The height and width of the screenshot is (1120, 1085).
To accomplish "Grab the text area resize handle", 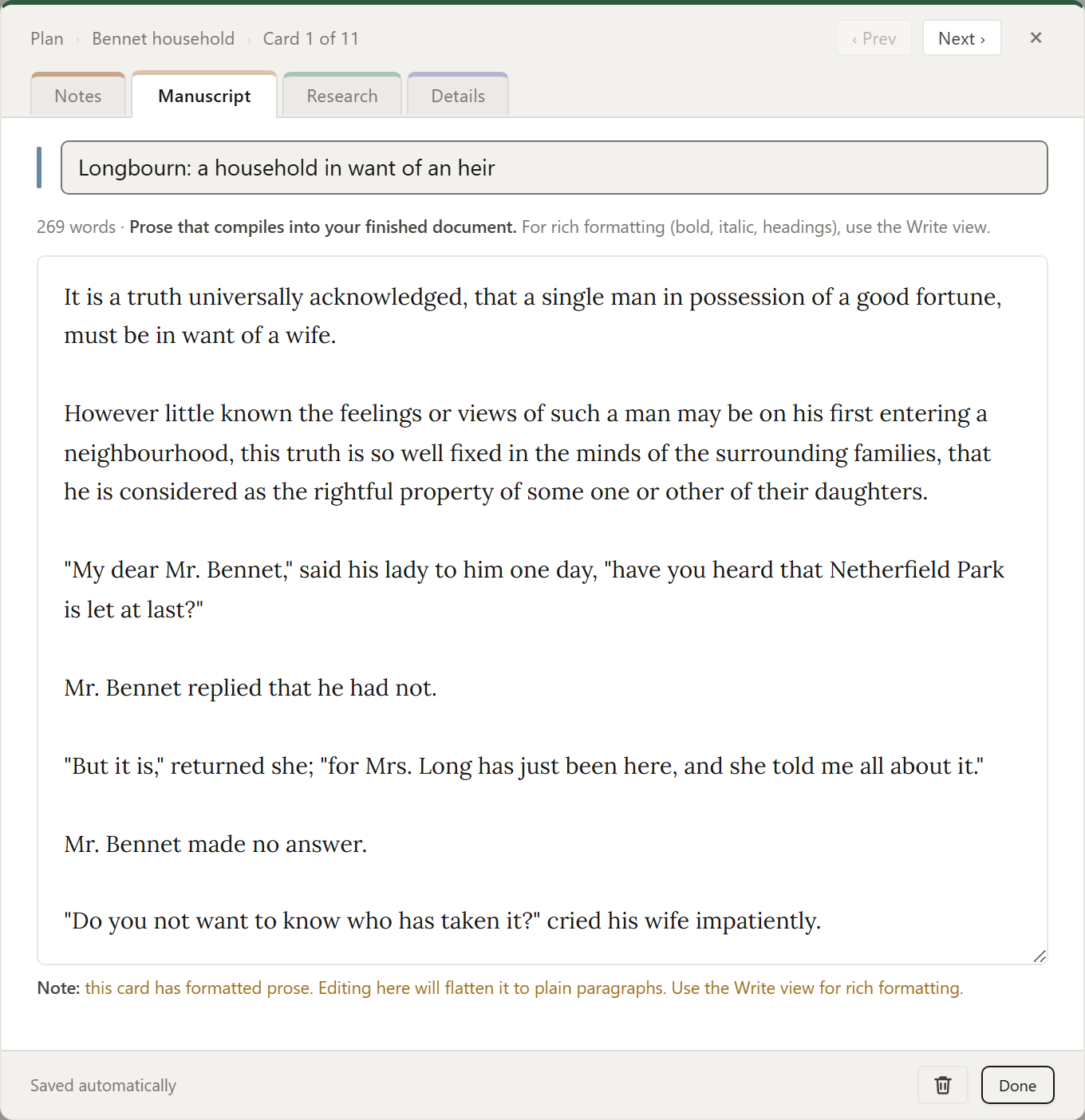I will [x=1039, y=956].
